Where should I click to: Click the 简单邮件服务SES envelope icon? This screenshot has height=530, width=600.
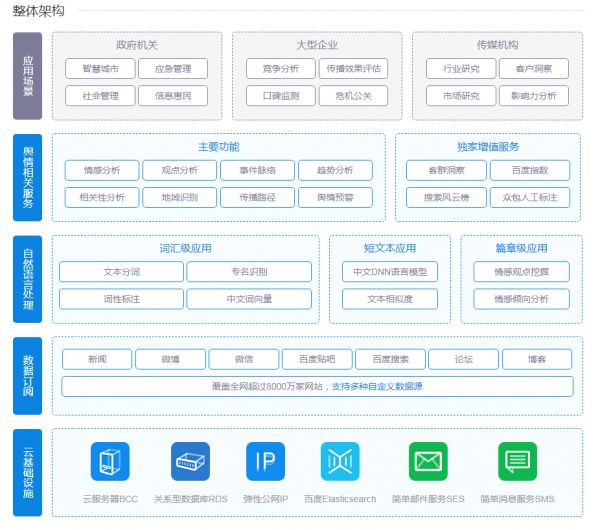coord(428,461)
